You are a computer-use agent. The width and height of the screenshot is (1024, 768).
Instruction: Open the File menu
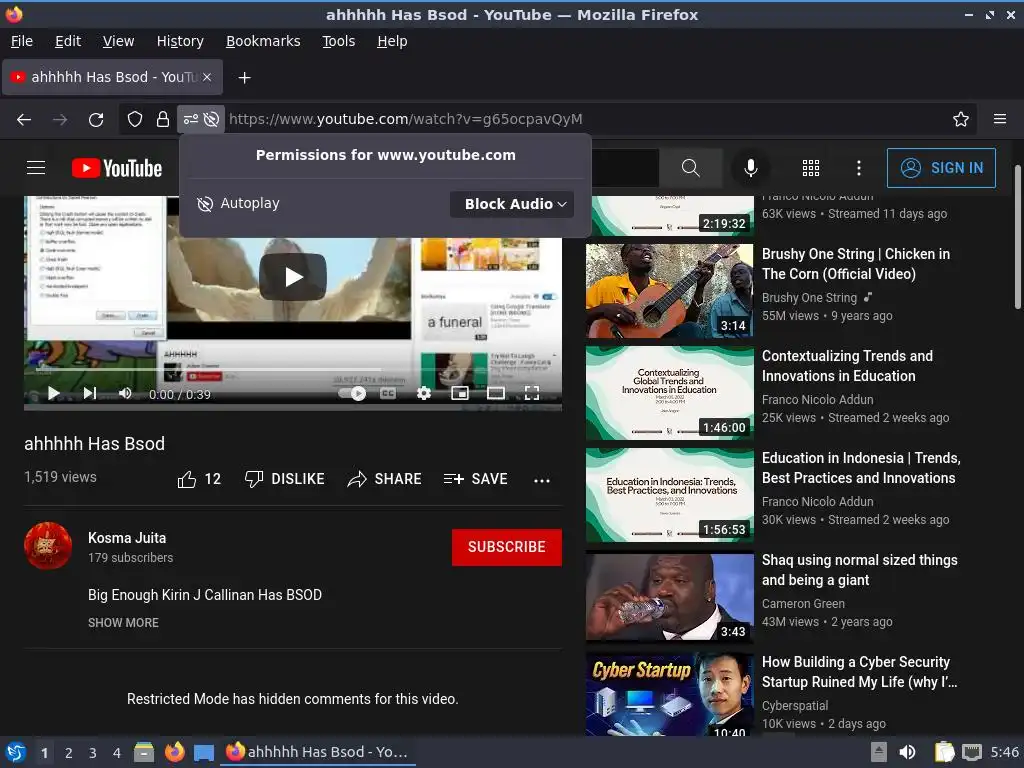(x=22, y=41)
